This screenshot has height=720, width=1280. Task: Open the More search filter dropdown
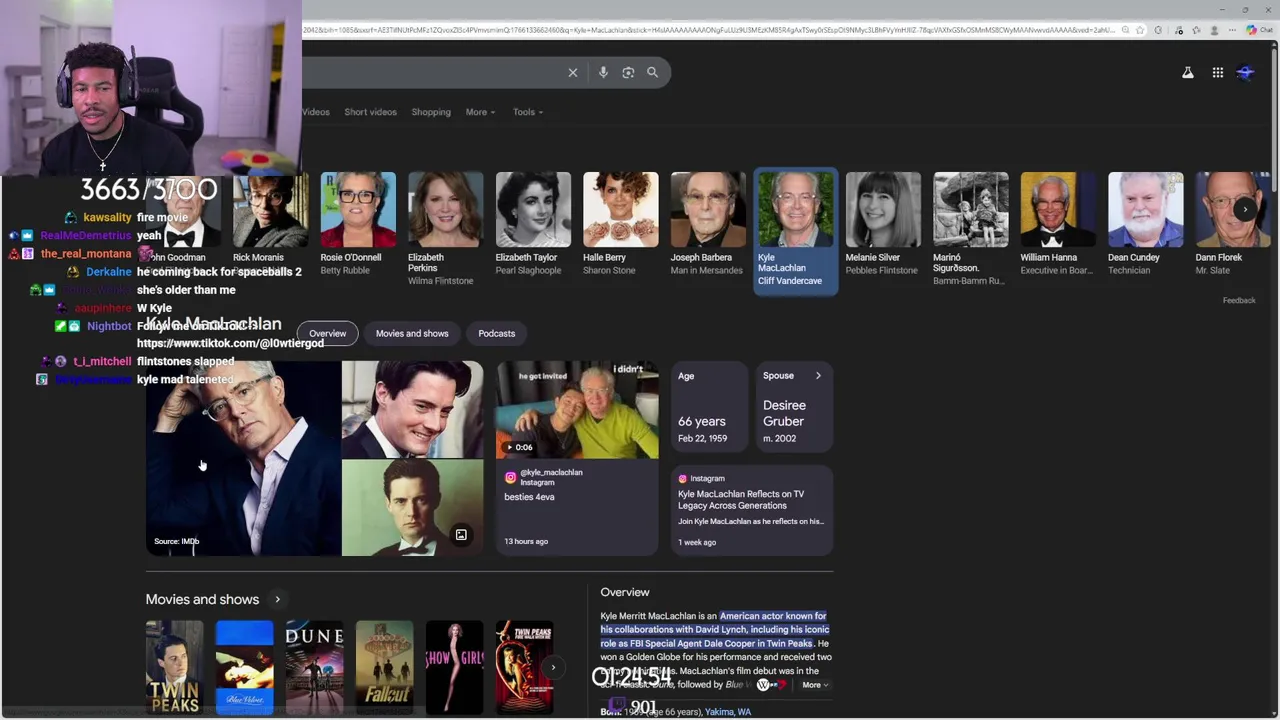(480, 112)
